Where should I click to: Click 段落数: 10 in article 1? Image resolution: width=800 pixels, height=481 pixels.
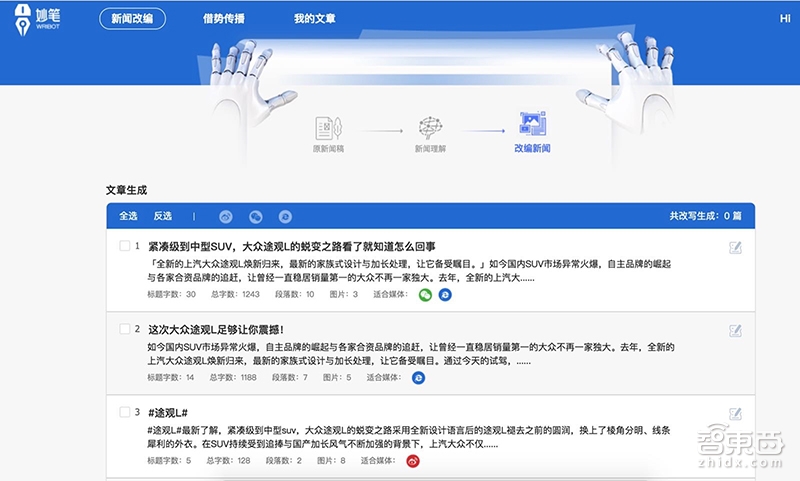pos(294,294)
